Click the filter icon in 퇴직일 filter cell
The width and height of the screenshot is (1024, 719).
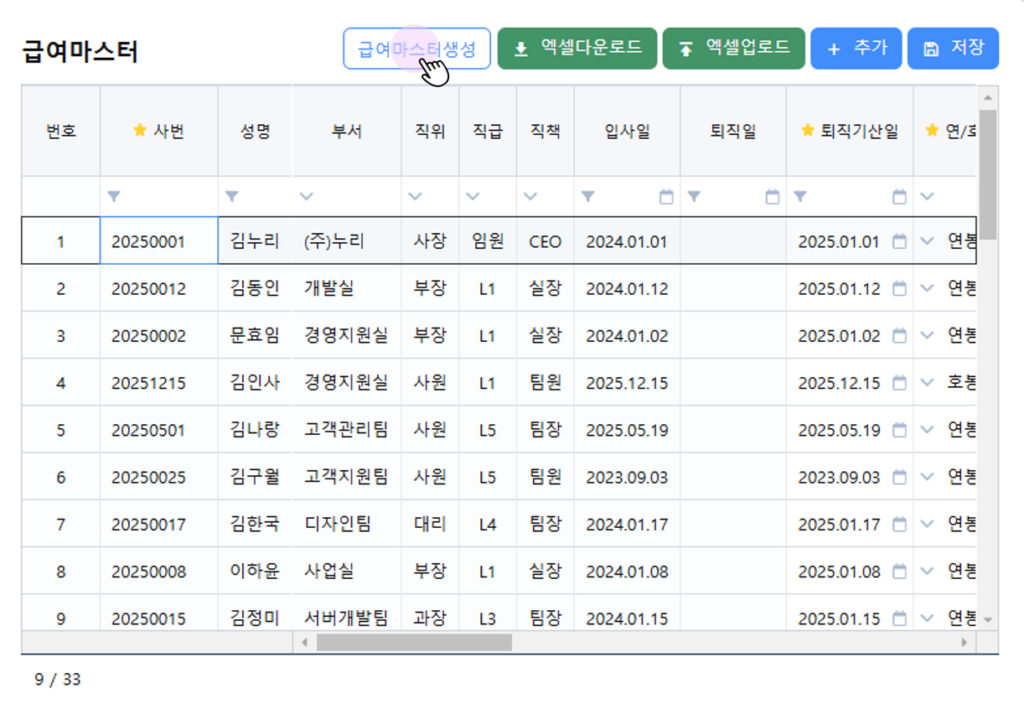pyautogui.click(x=694, y=197)
